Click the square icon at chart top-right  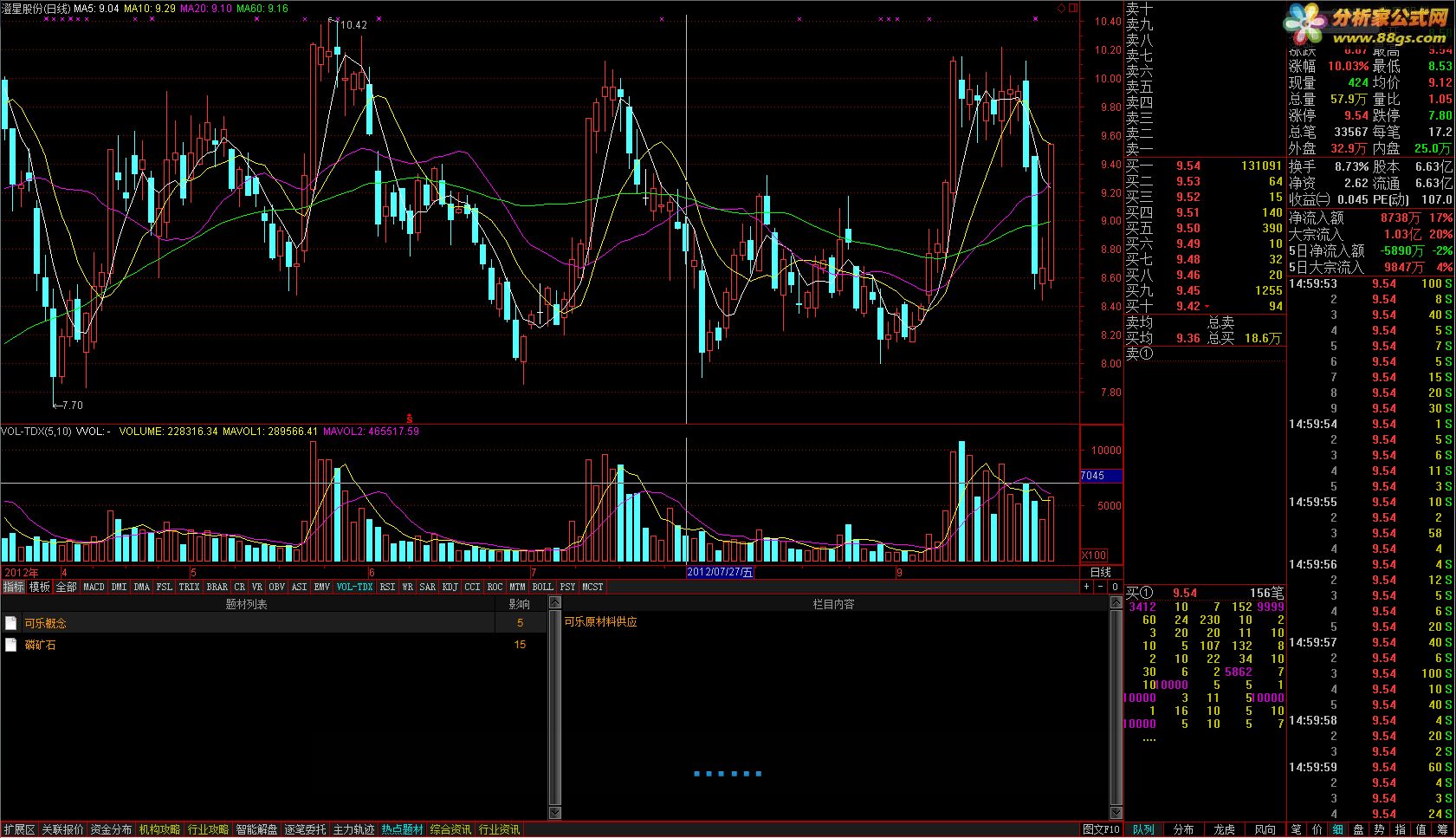pyautogui.click(x=1073, y=8)
